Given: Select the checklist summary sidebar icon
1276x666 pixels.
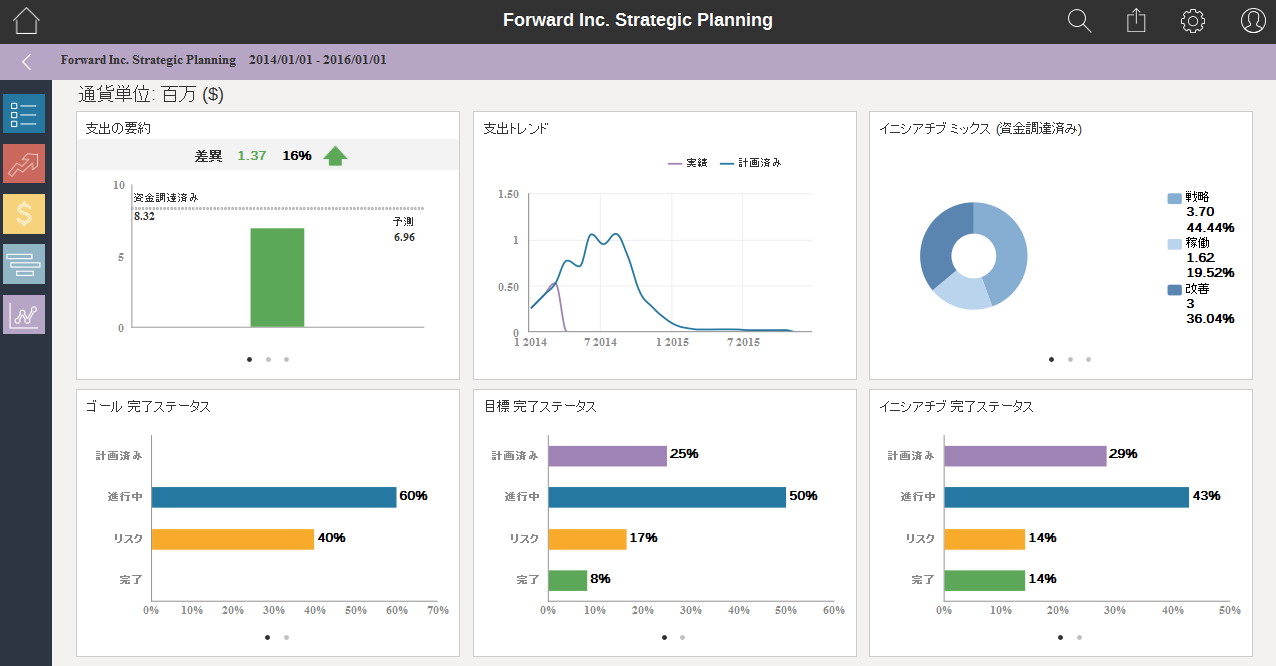Looking at the screenshot, I should (24, 114).
